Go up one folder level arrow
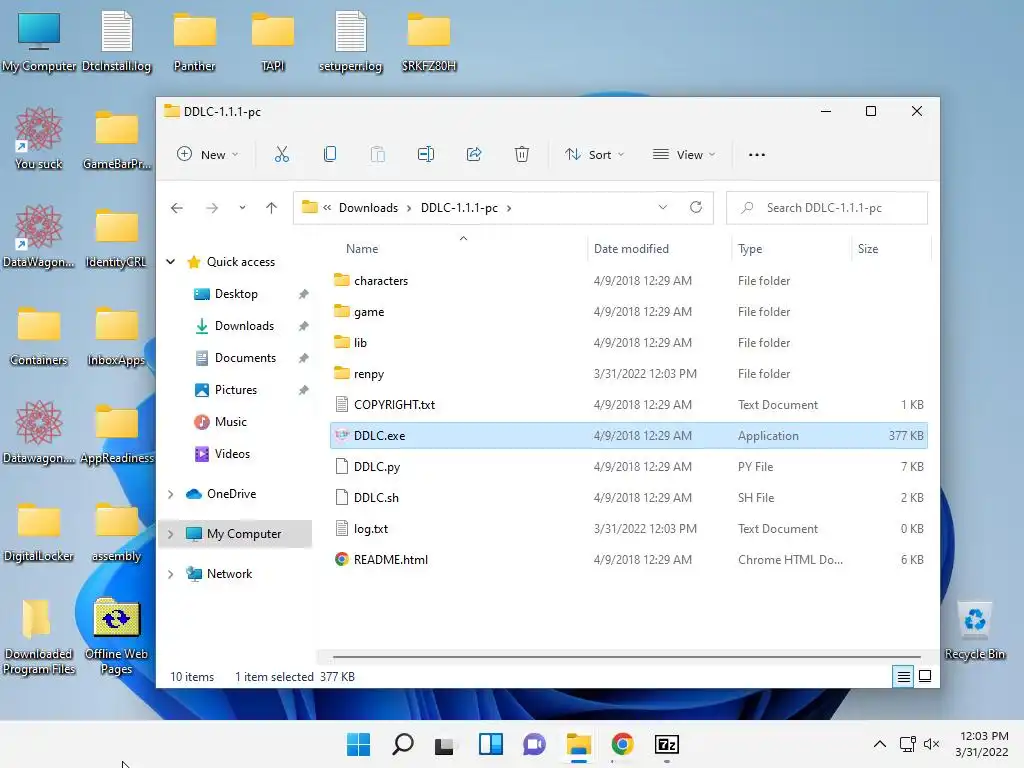 [272, 208]
